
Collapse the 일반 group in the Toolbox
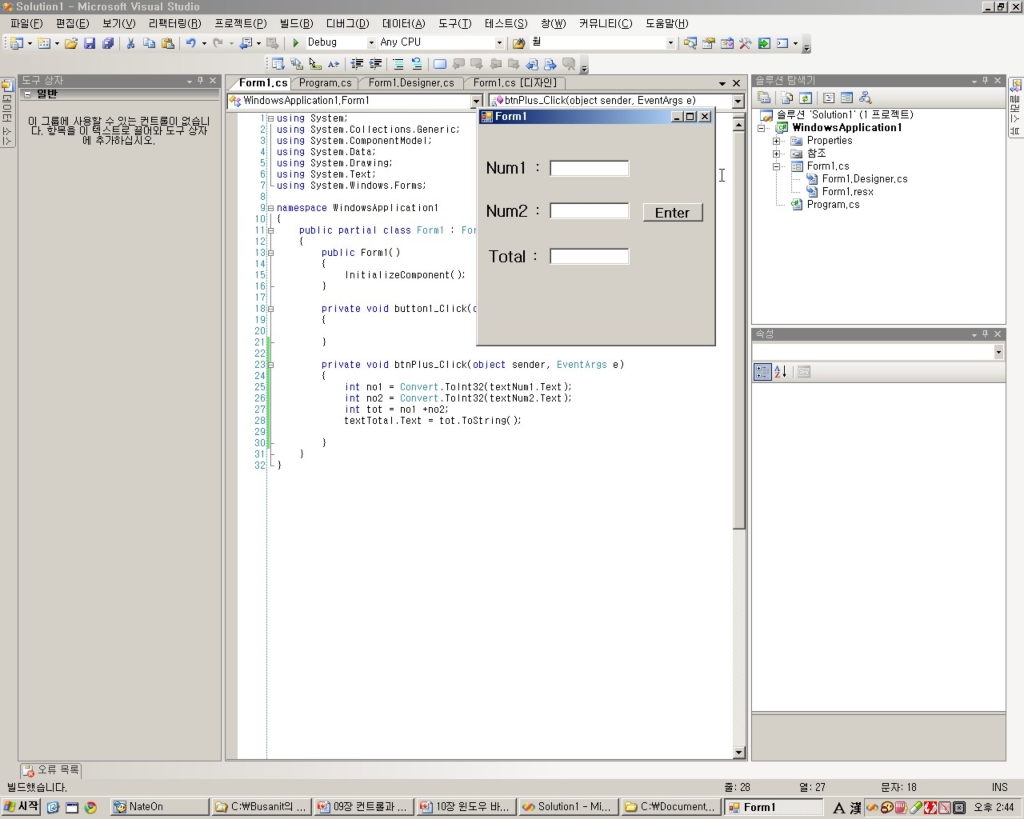click(27, 94)
